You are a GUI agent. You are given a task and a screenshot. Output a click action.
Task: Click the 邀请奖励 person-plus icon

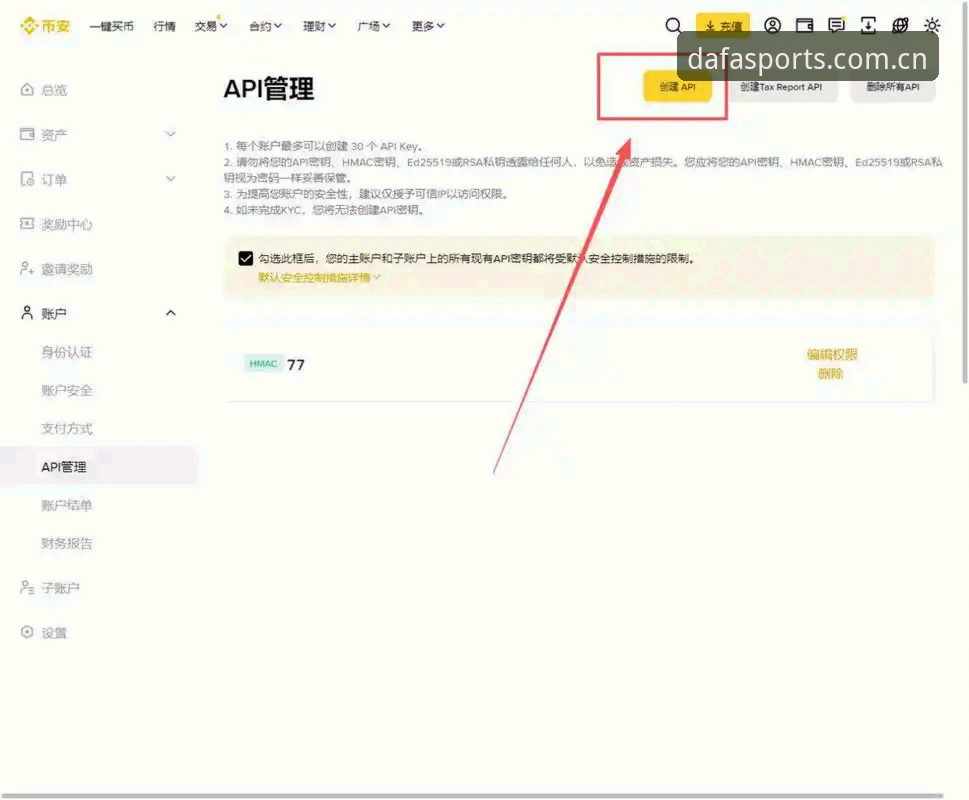click(x=27, y=269)
